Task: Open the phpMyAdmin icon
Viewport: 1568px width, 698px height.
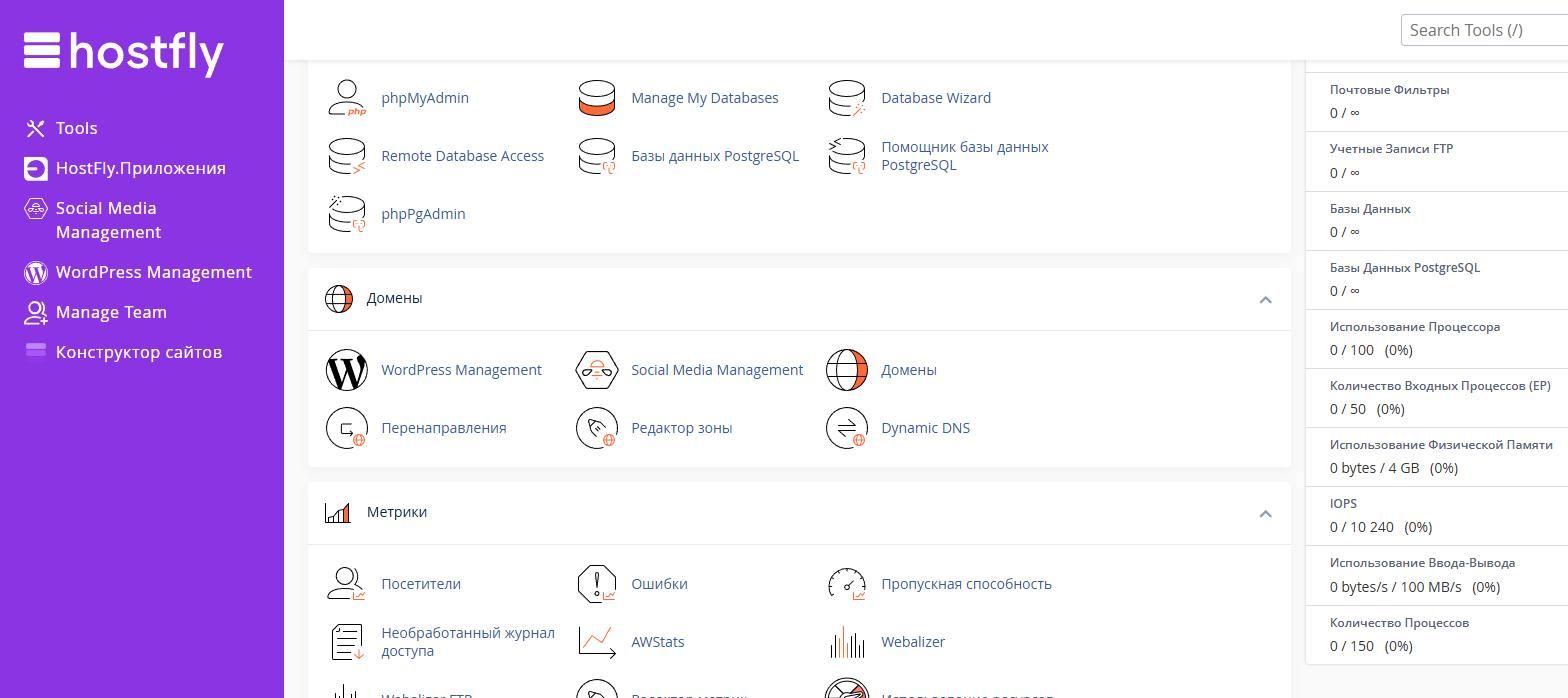Action: pos(347,98)
